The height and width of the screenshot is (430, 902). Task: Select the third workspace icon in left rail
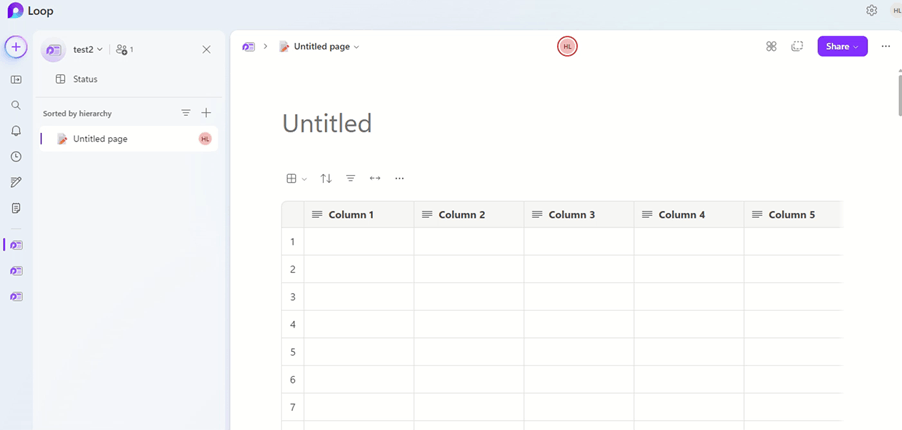pyautogui.click(x=16, y=296)
